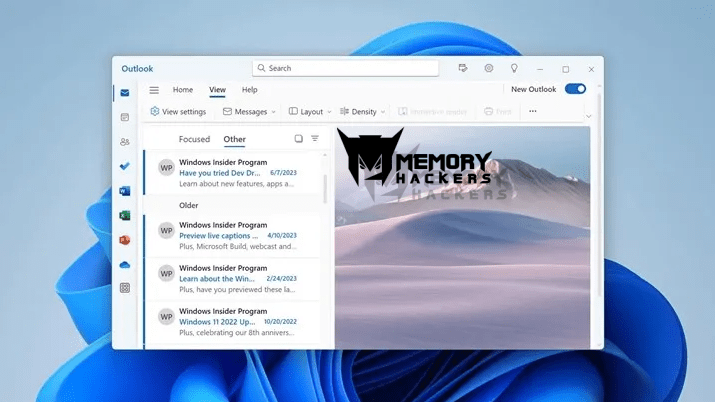Open email Have you tried Dev Dr...
Image resolution: width=715 pixels, height=402 pixels.
pos(233,173)
